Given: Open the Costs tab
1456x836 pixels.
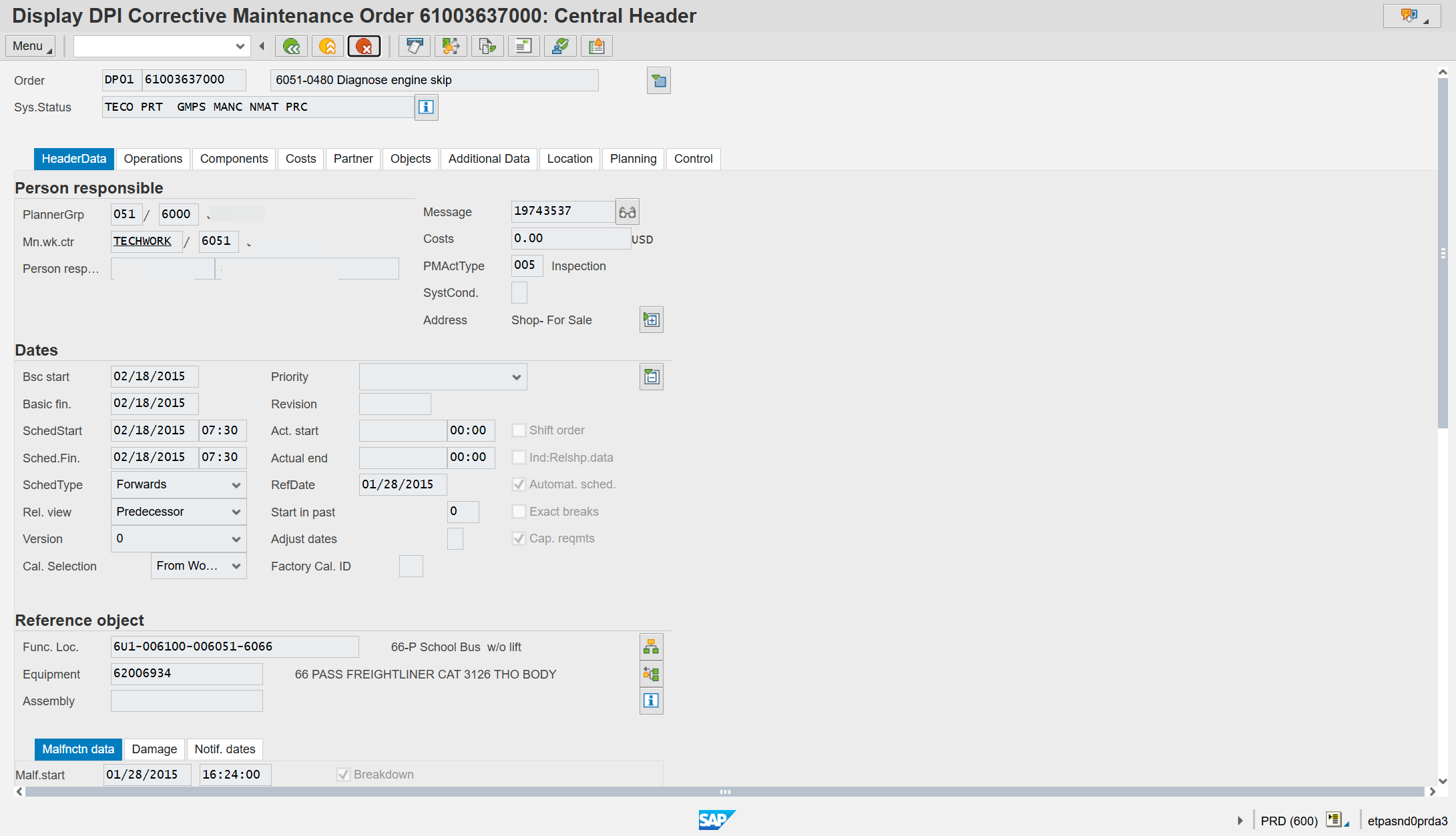Looking at the screenshot, I should tap(300, 159).
